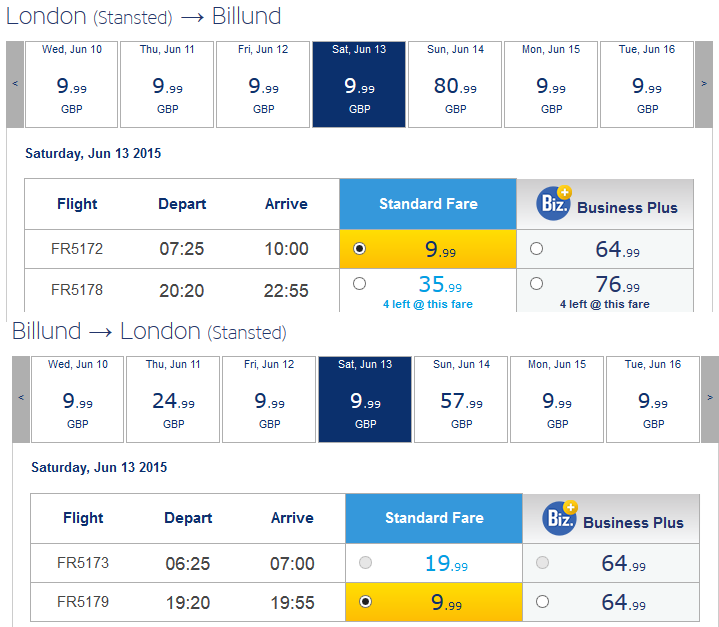Show later dates for London to Billund
Viewport: 719px width, 627px height.
pos(704,84)
